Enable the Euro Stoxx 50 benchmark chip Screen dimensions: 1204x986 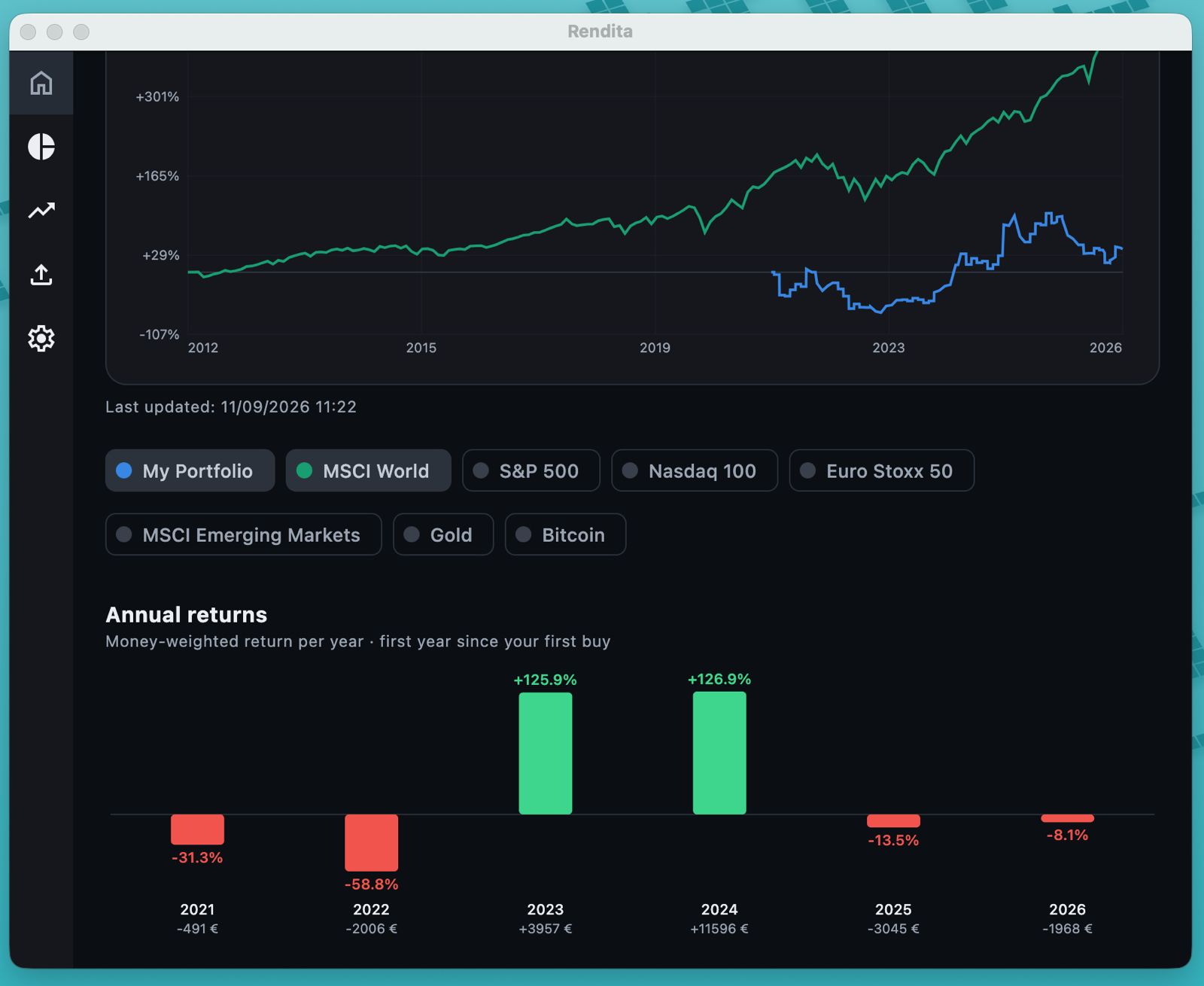(882, 470)
